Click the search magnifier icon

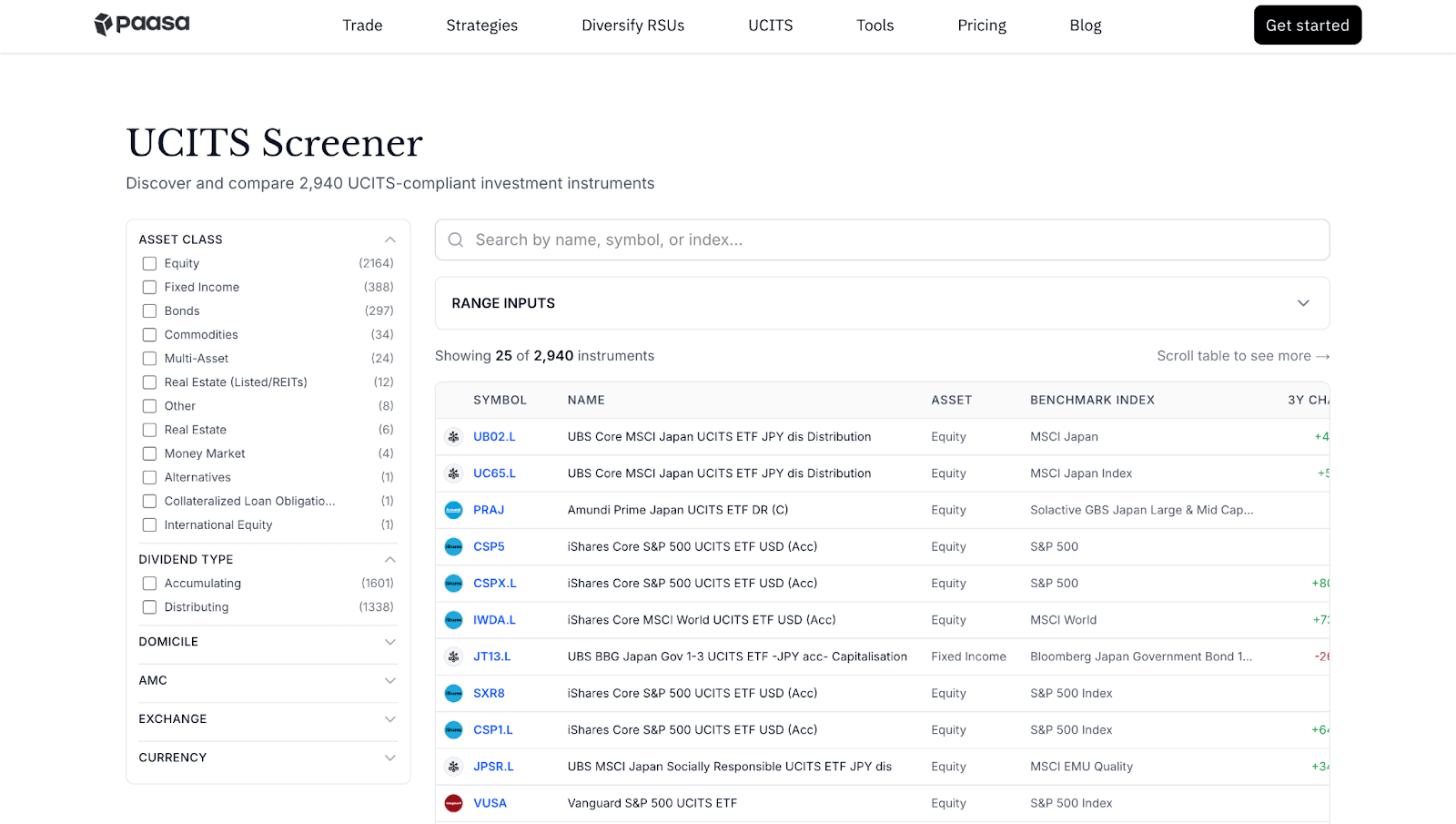point(456,240)
